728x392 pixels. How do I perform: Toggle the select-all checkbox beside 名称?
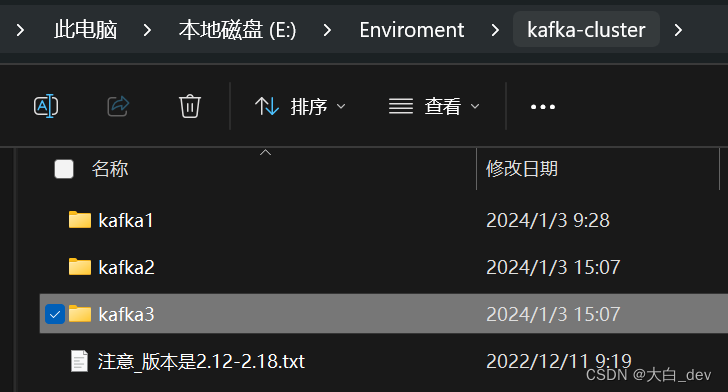click(x=64, y=169)
